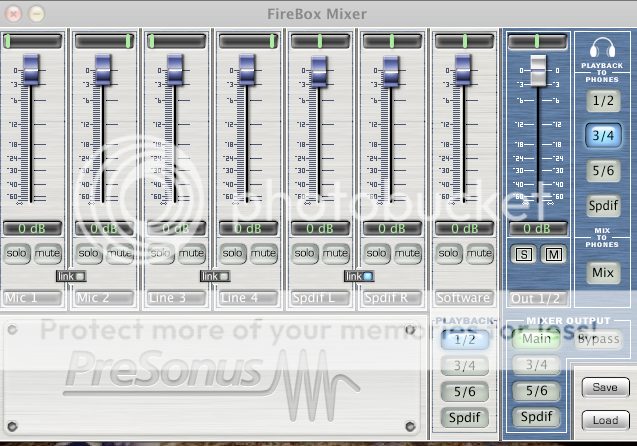Mute the Mic 2 channel
This screenshot has height=446, width=637.
(120, 253)
